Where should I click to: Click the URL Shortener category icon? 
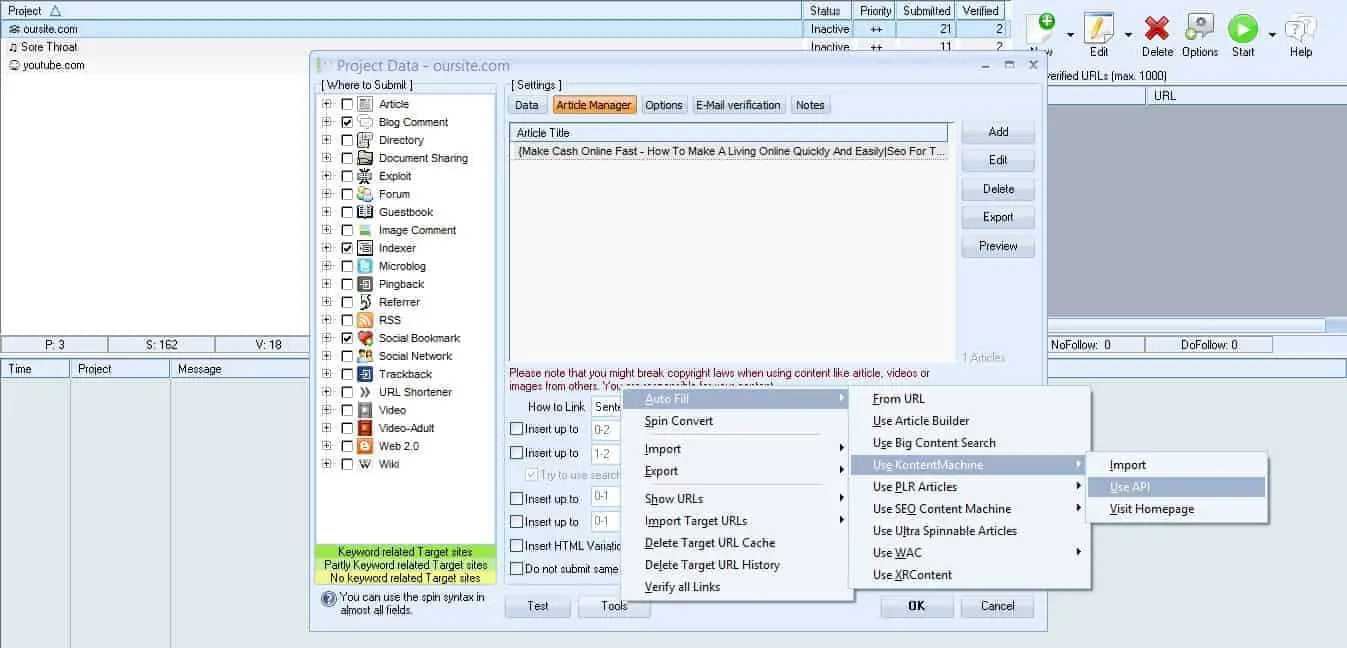coord(365,392)
